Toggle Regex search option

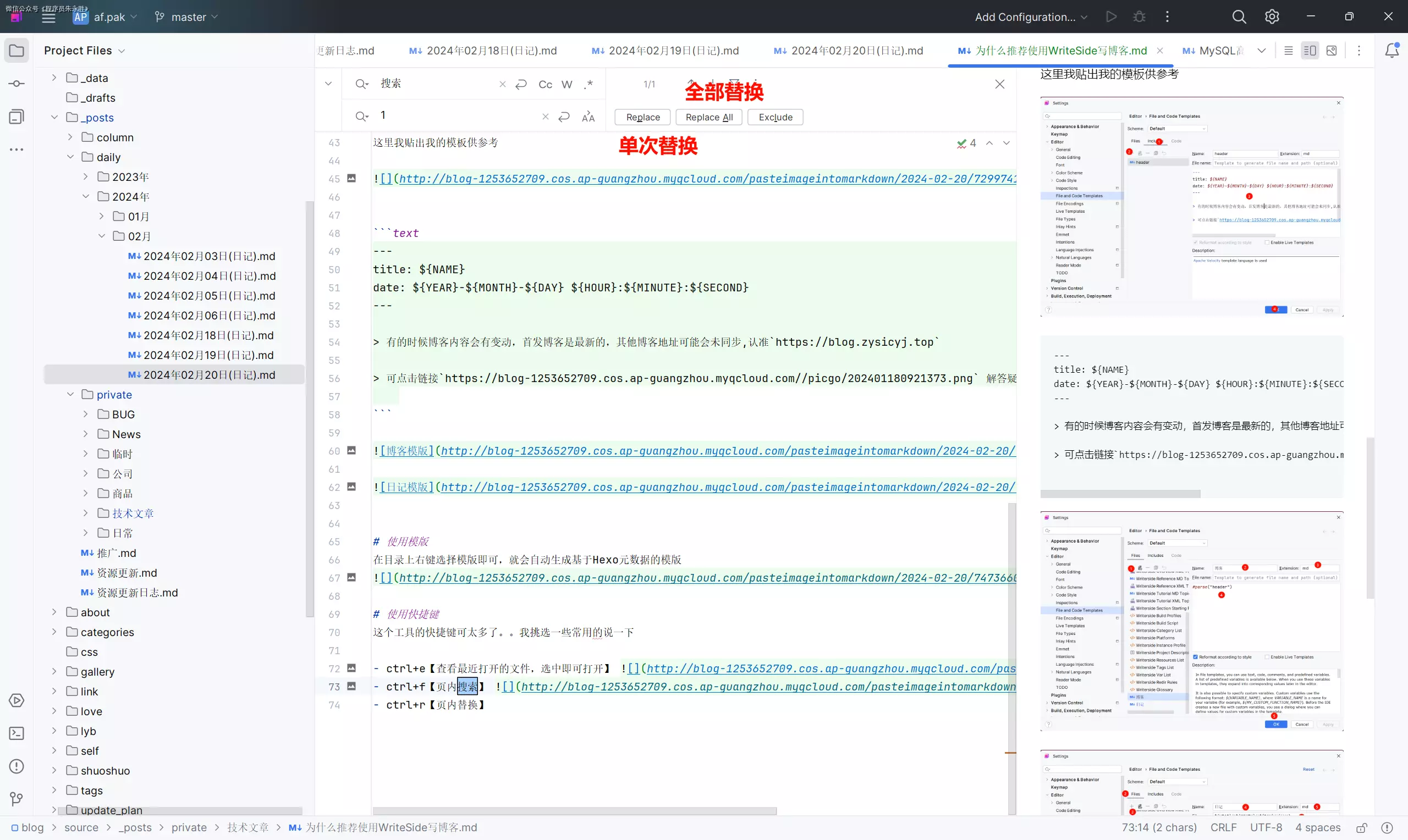point(589,84)
